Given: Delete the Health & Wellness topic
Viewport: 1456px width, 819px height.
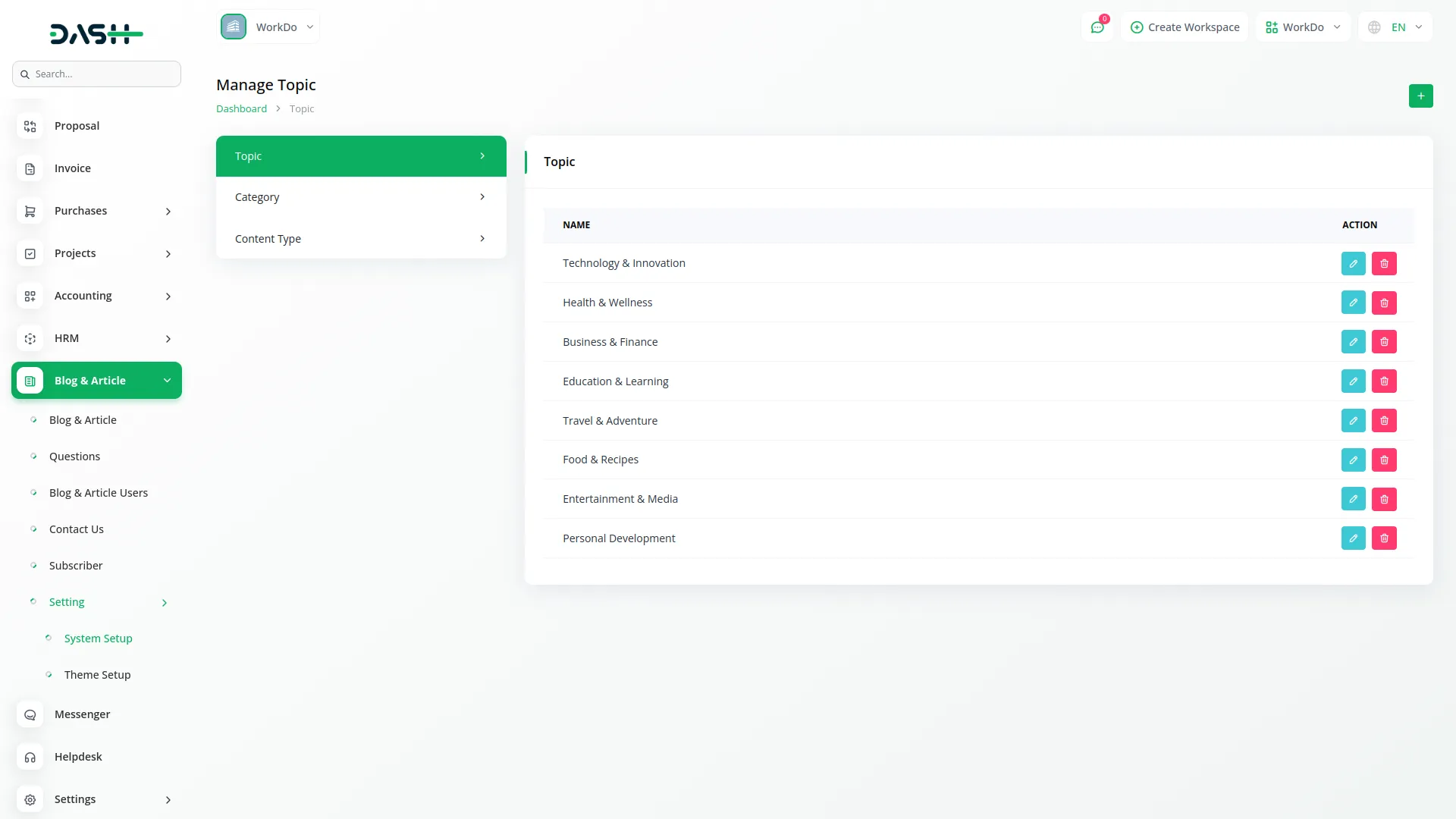Looking at the screenshot, I should [x=1384, y=303].
